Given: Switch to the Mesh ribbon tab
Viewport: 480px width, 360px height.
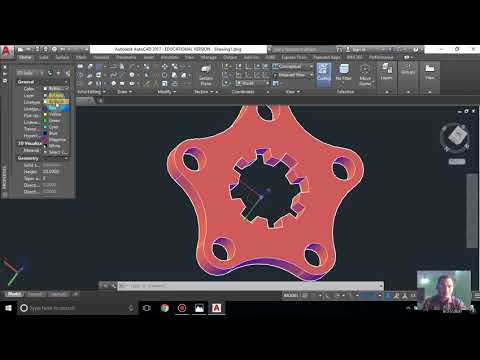Looking at the screenshot, I should (x=81, y=57).
